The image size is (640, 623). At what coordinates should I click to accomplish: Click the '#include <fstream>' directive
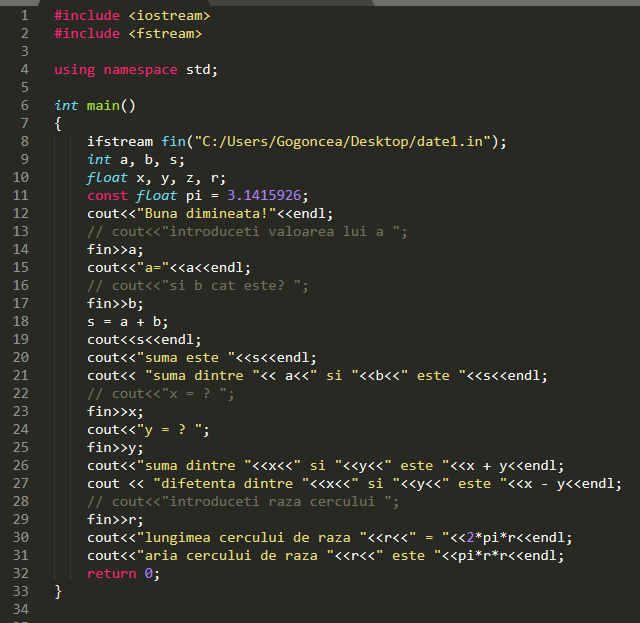click(x=128, y=33)
